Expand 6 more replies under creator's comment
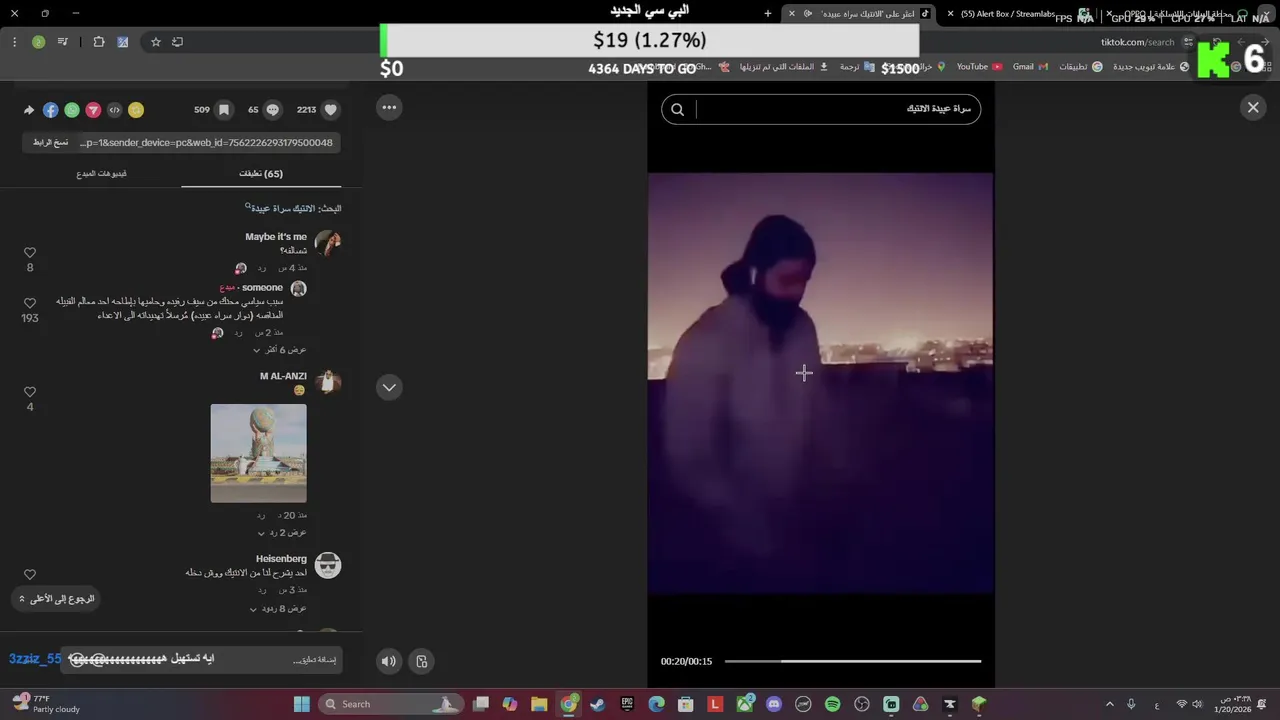The width and height of the screenshot is (1280, 720). 279,350
